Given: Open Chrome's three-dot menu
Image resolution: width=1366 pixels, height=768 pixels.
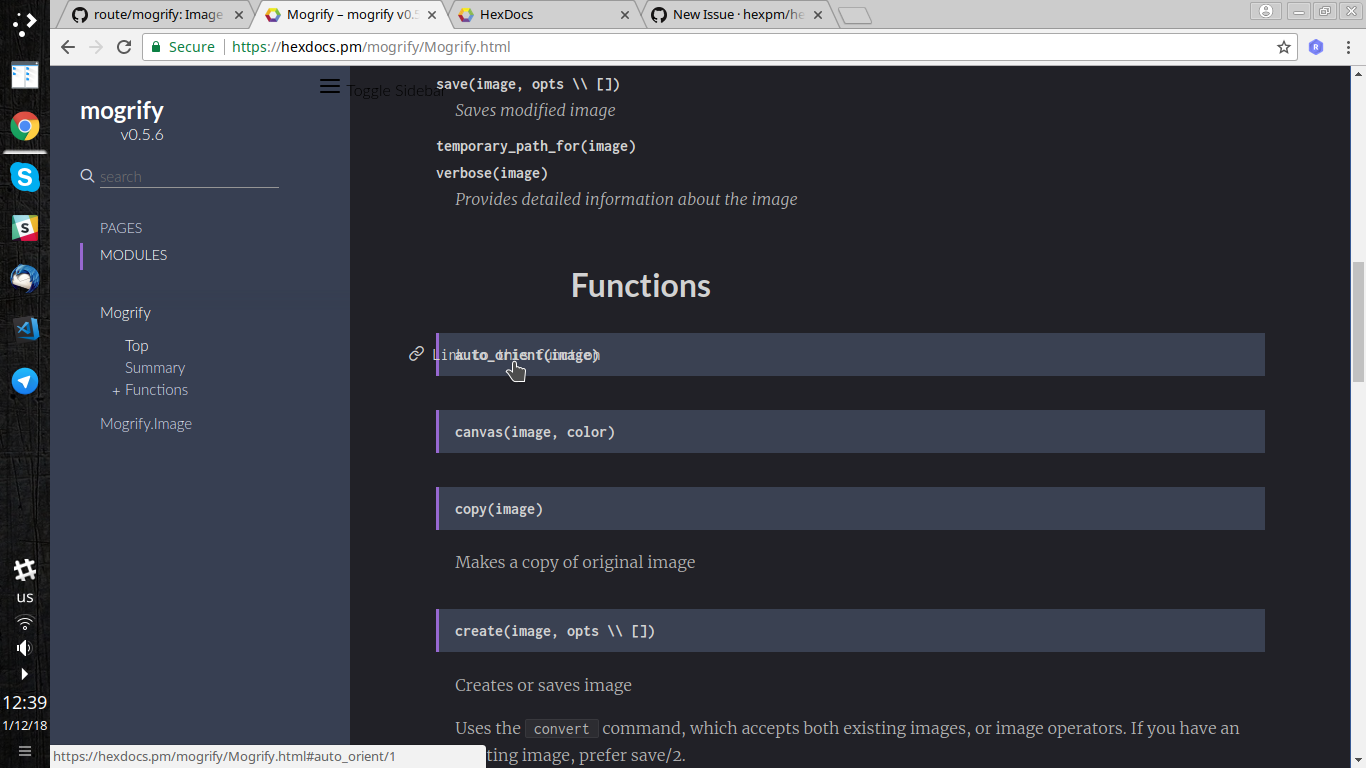Looking at the screenshot, I should [x=1348, y=47].
